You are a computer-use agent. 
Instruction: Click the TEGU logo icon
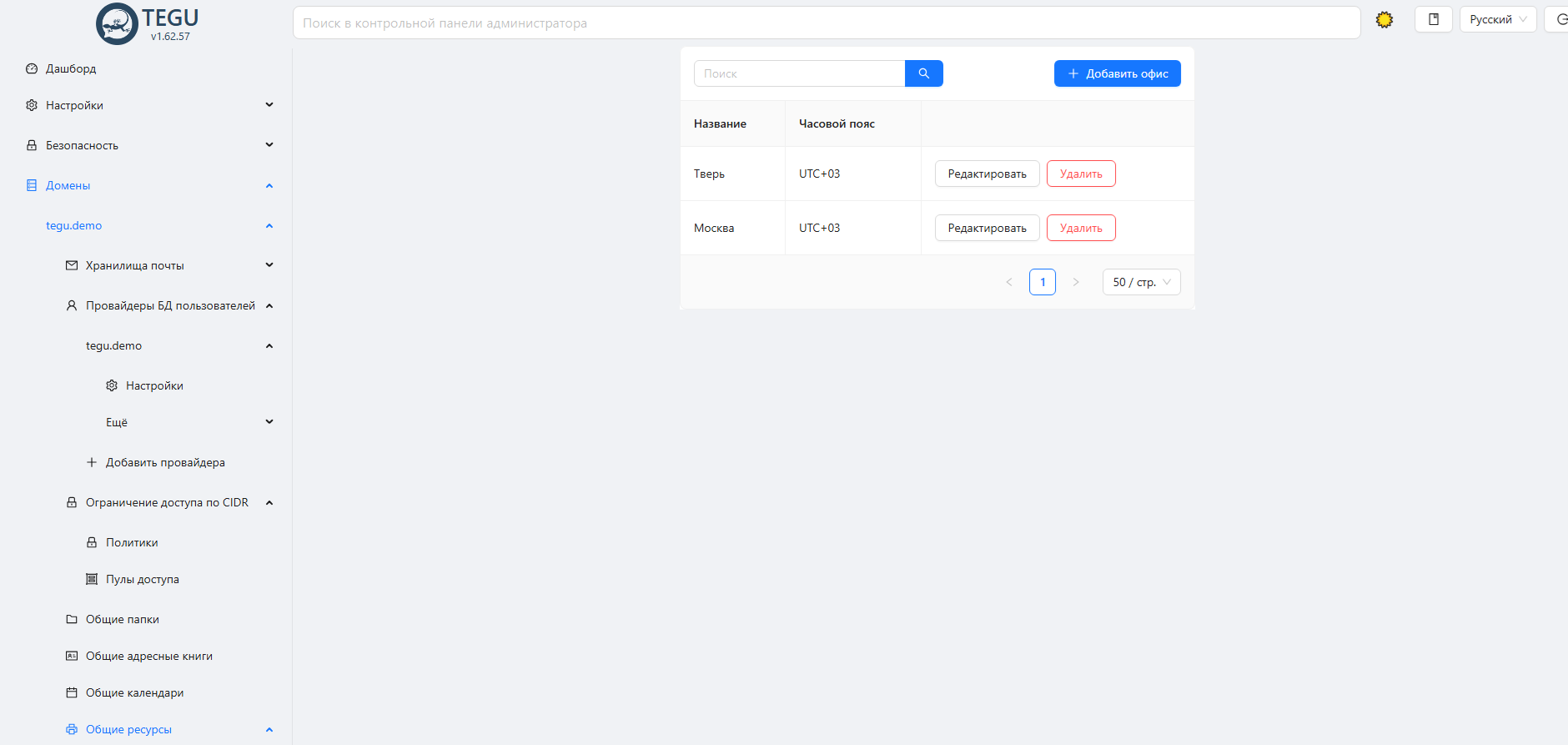click(118, 23)
